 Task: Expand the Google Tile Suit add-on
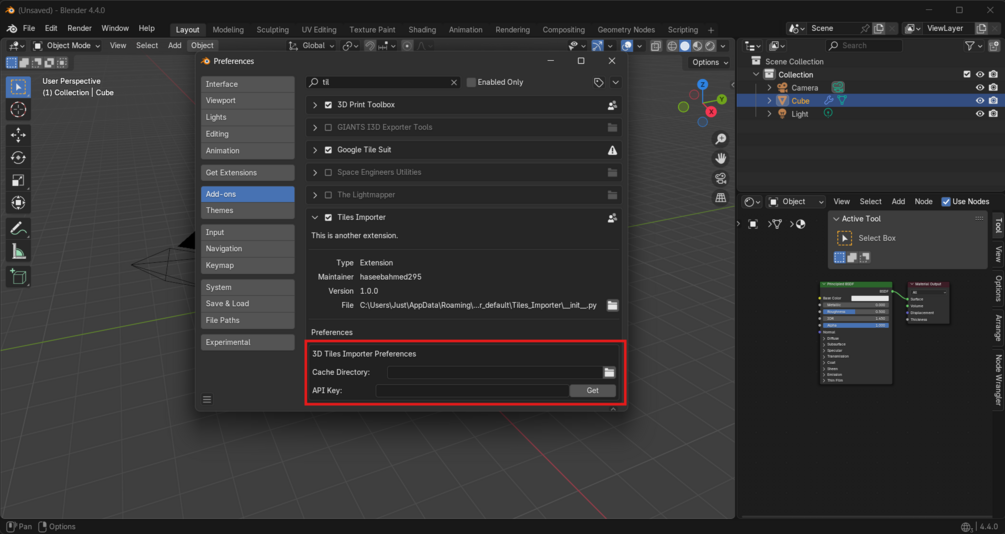pos(315,150)
